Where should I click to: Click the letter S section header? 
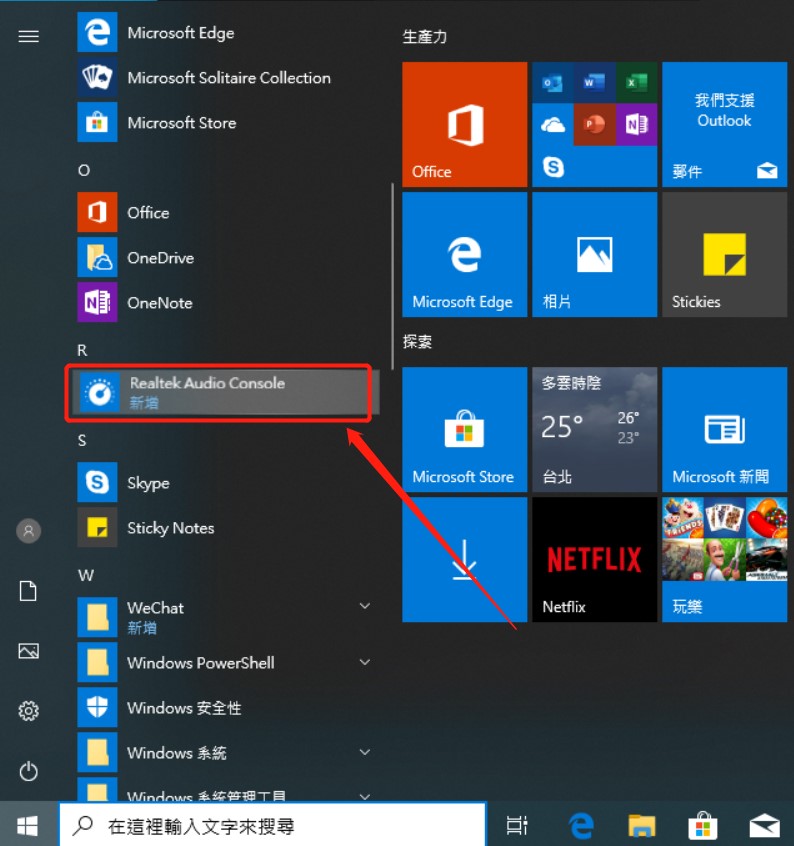[83, 440]
